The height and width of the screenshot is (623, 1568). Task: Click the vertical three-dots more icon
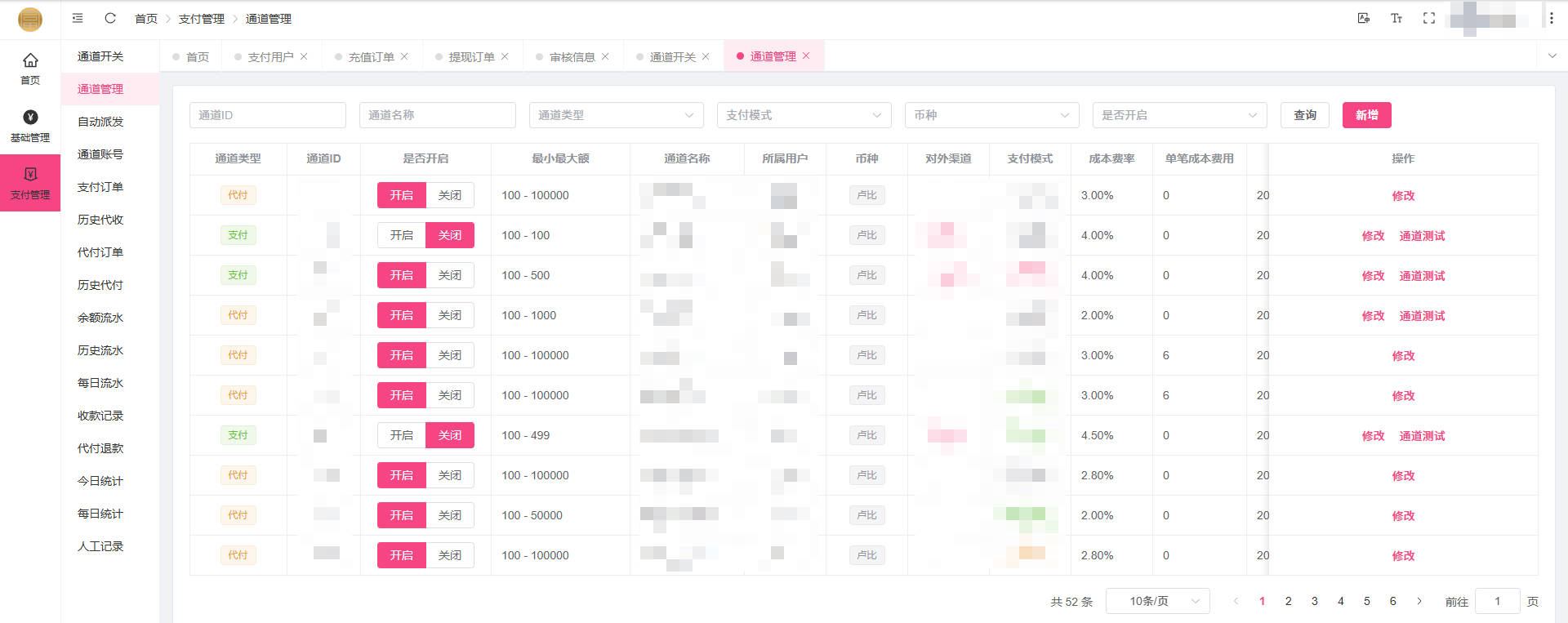(1552, 18)
